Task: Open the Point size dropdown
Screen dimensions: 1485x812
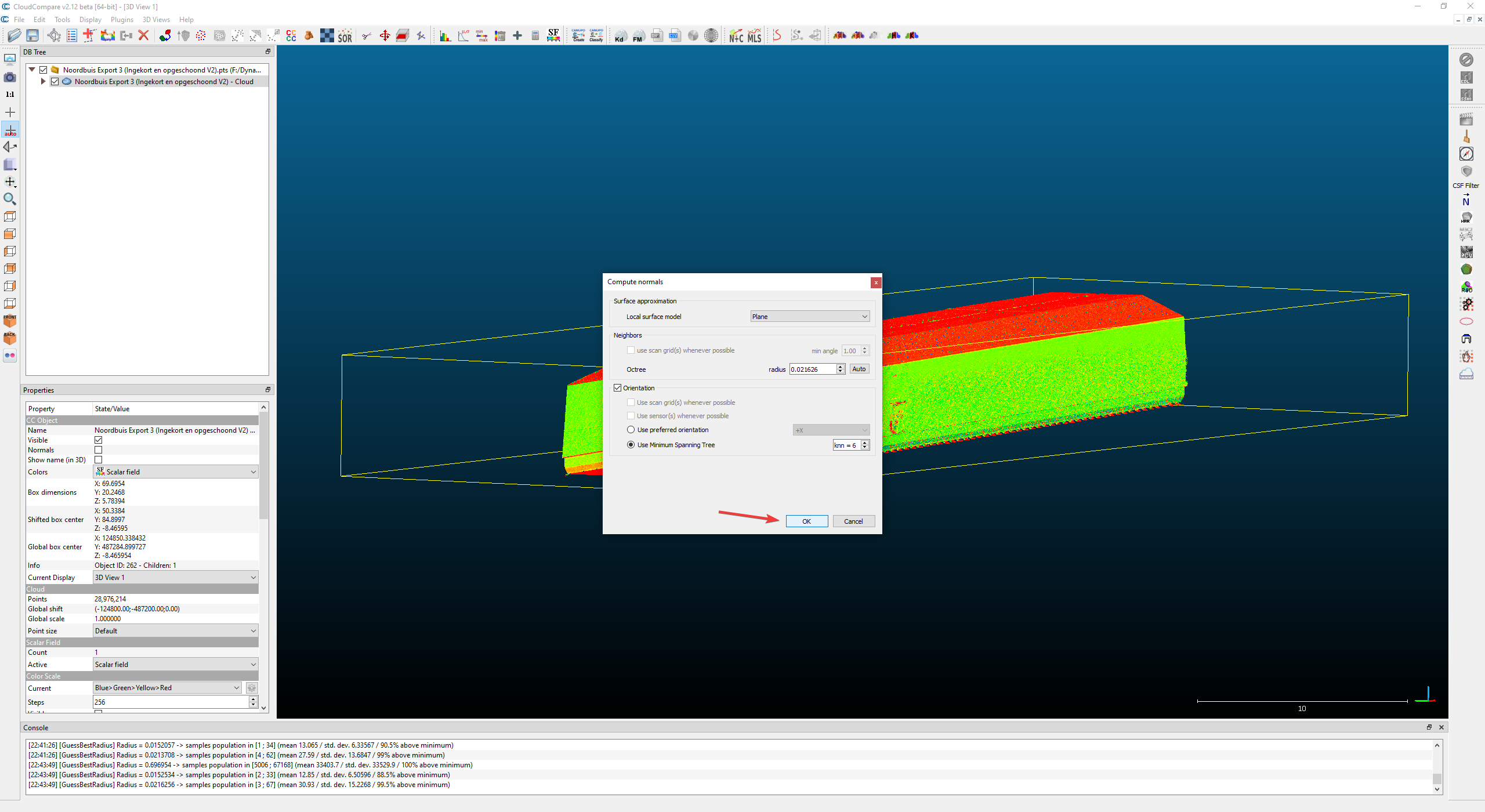Action: point(176,631)
